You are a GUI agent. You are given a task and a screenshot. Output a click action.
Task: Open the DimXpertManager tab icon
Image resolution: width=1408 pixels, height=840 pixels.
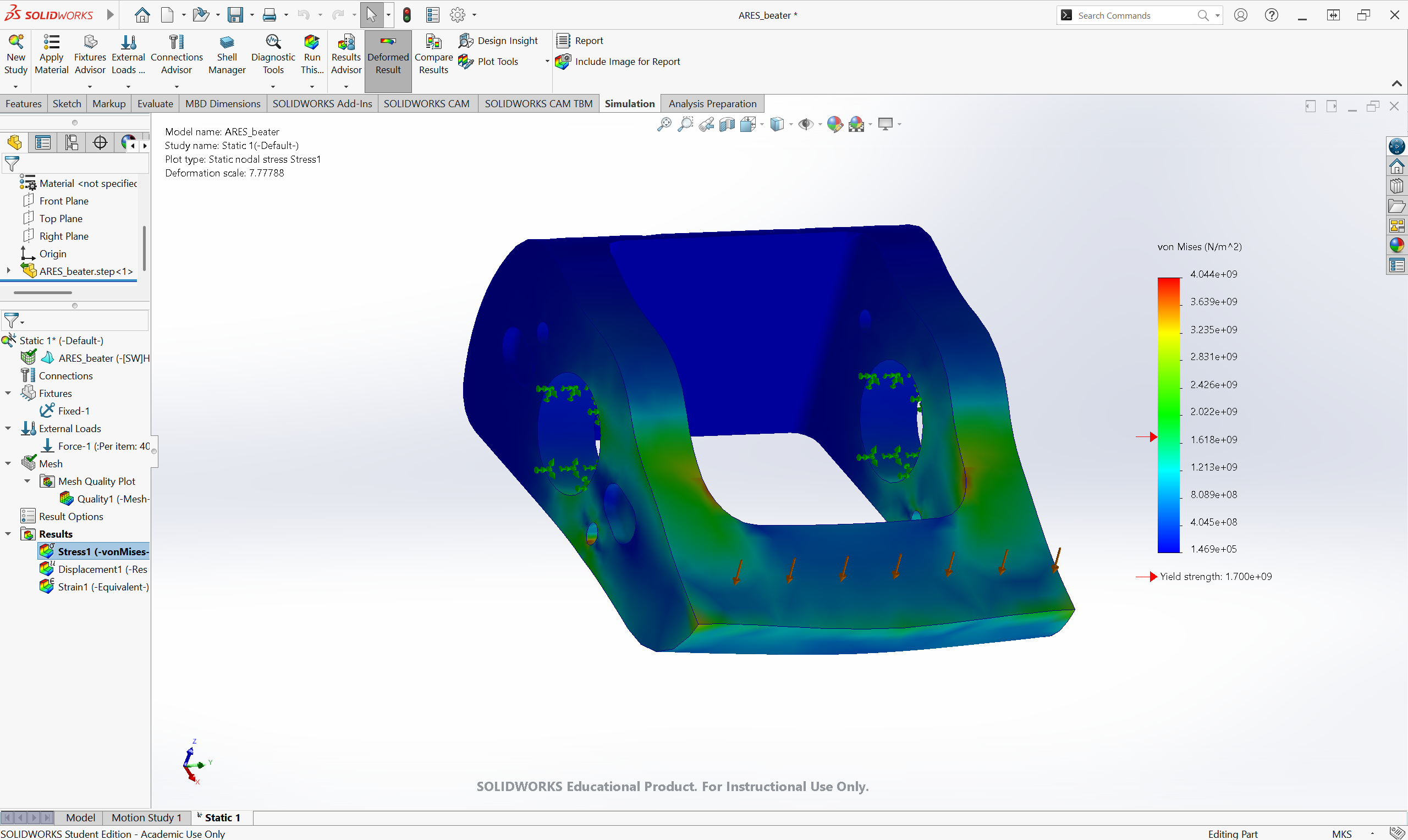[100, 142]
